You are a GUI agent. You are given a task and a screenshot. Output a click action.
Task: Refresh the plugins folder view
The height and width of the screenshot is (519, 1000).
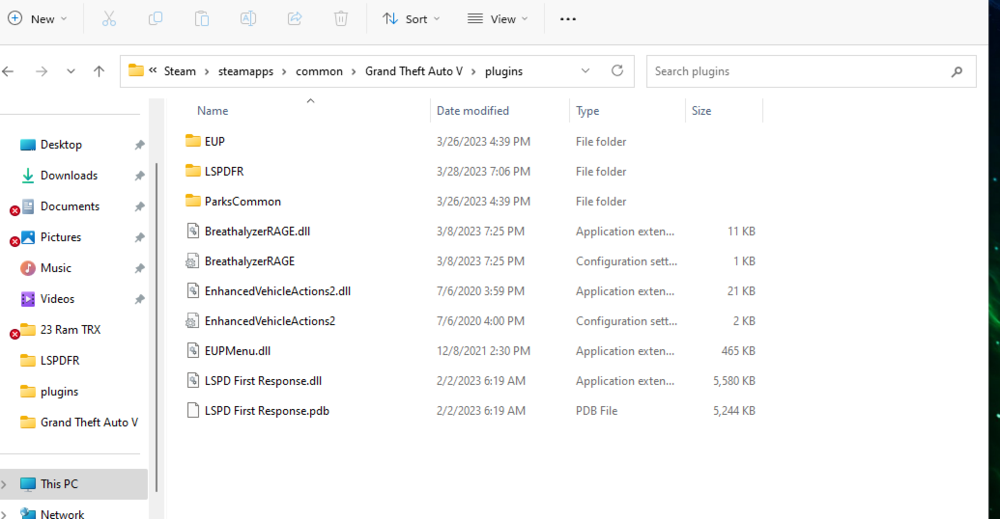[x=617, y=71]
